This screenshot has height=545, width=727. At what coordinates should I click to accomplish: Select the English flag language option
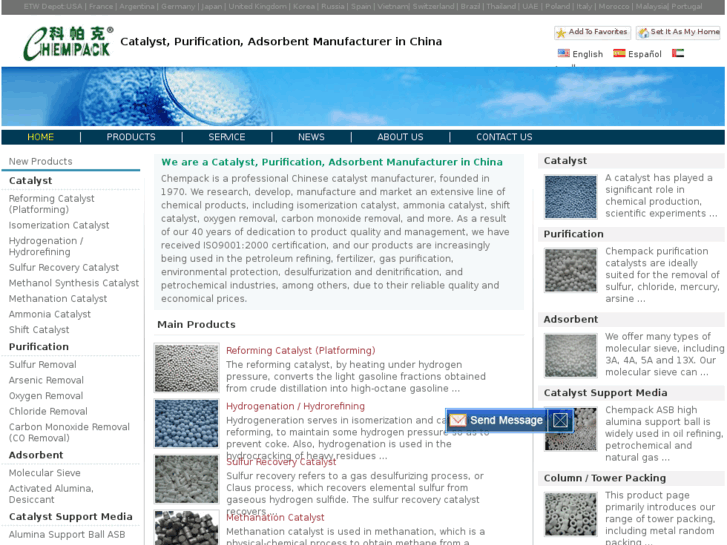point(580,54)
